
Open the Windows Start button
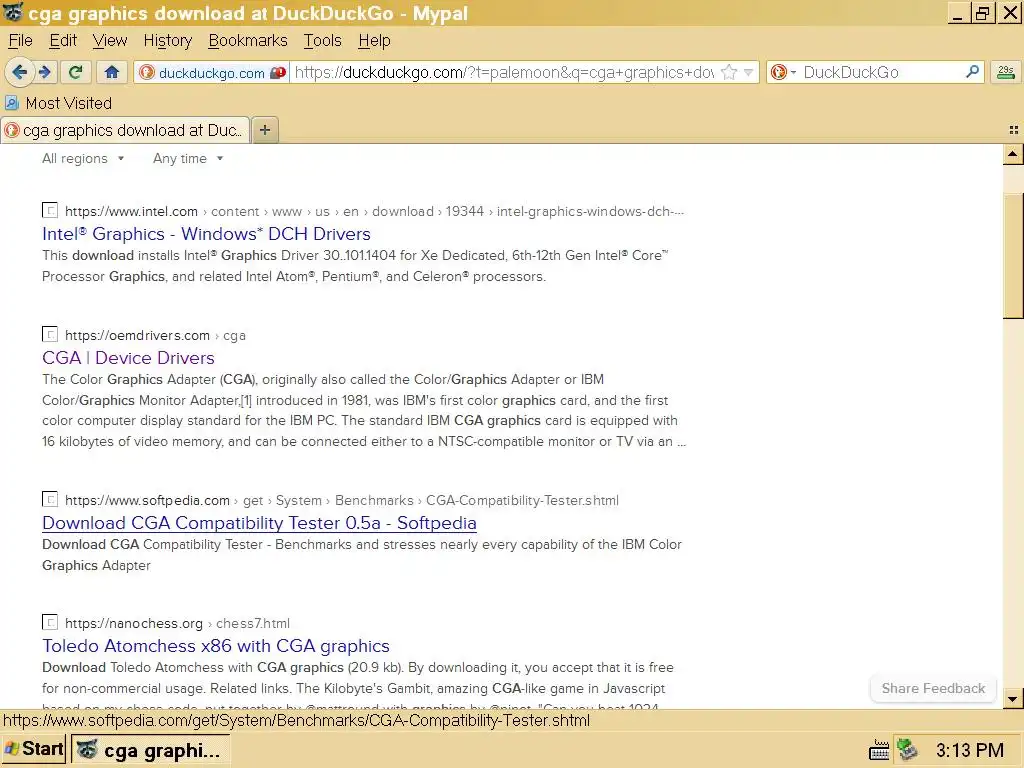[33, 749]
